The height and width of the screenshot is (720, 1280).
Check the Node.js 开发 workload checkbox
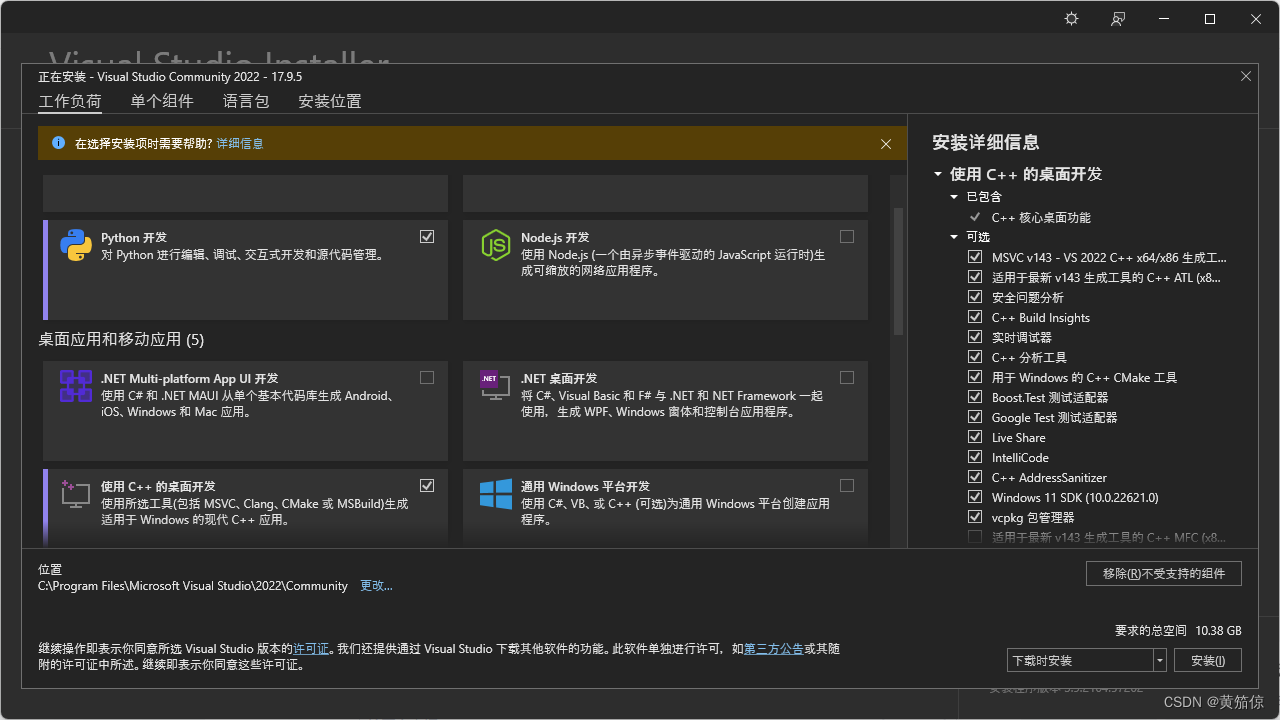point(847,237)
